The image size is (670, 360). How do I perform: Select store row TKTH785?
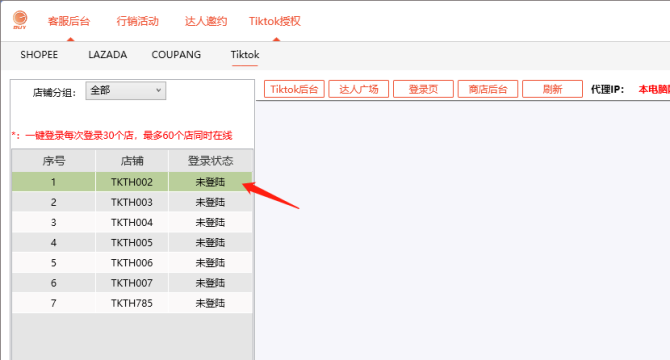(132, 303)
